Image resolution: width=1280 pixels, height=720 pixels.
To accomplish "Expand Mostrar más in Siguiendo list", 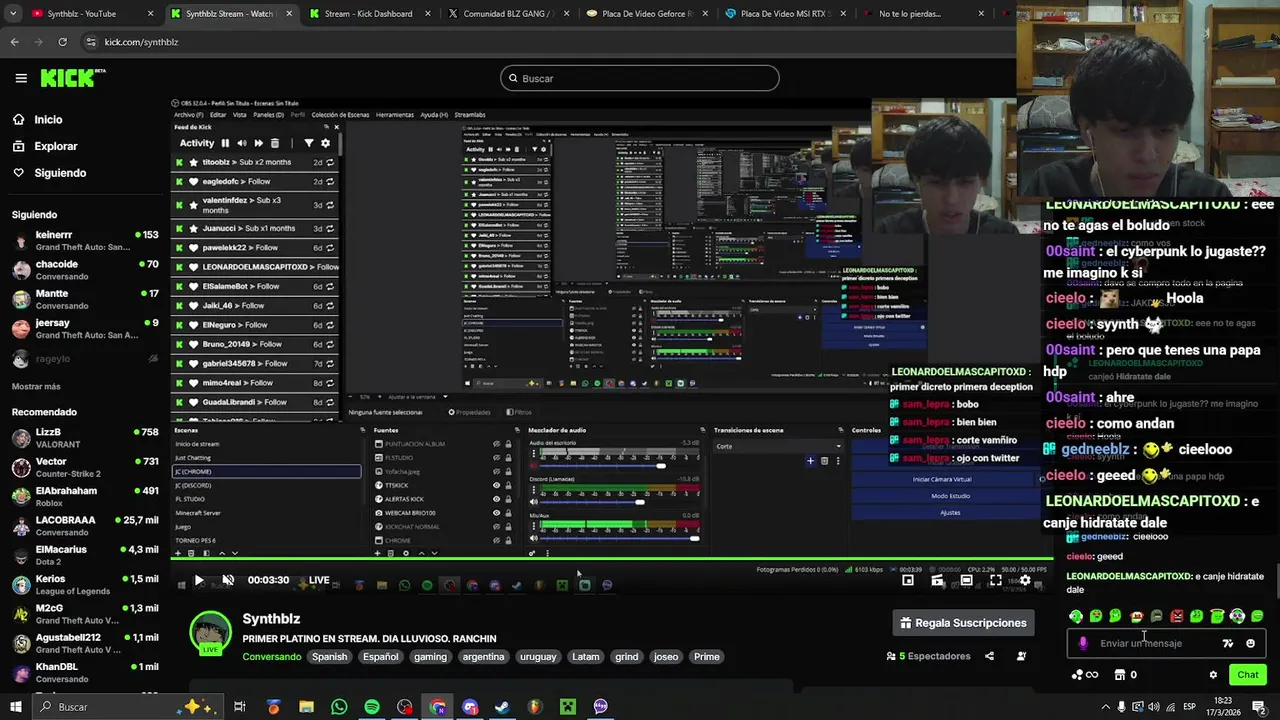I will click(x=36, y=386).
